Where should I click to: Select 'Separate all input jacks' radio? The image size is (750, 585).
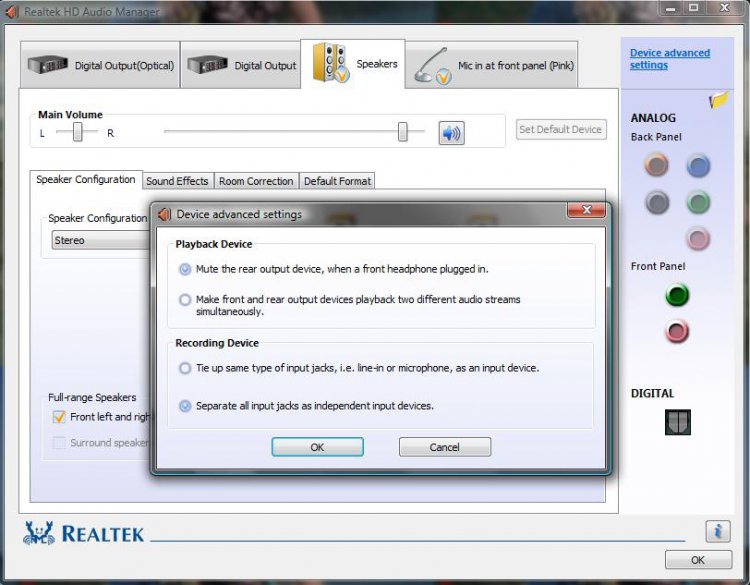tap(185, 406)
